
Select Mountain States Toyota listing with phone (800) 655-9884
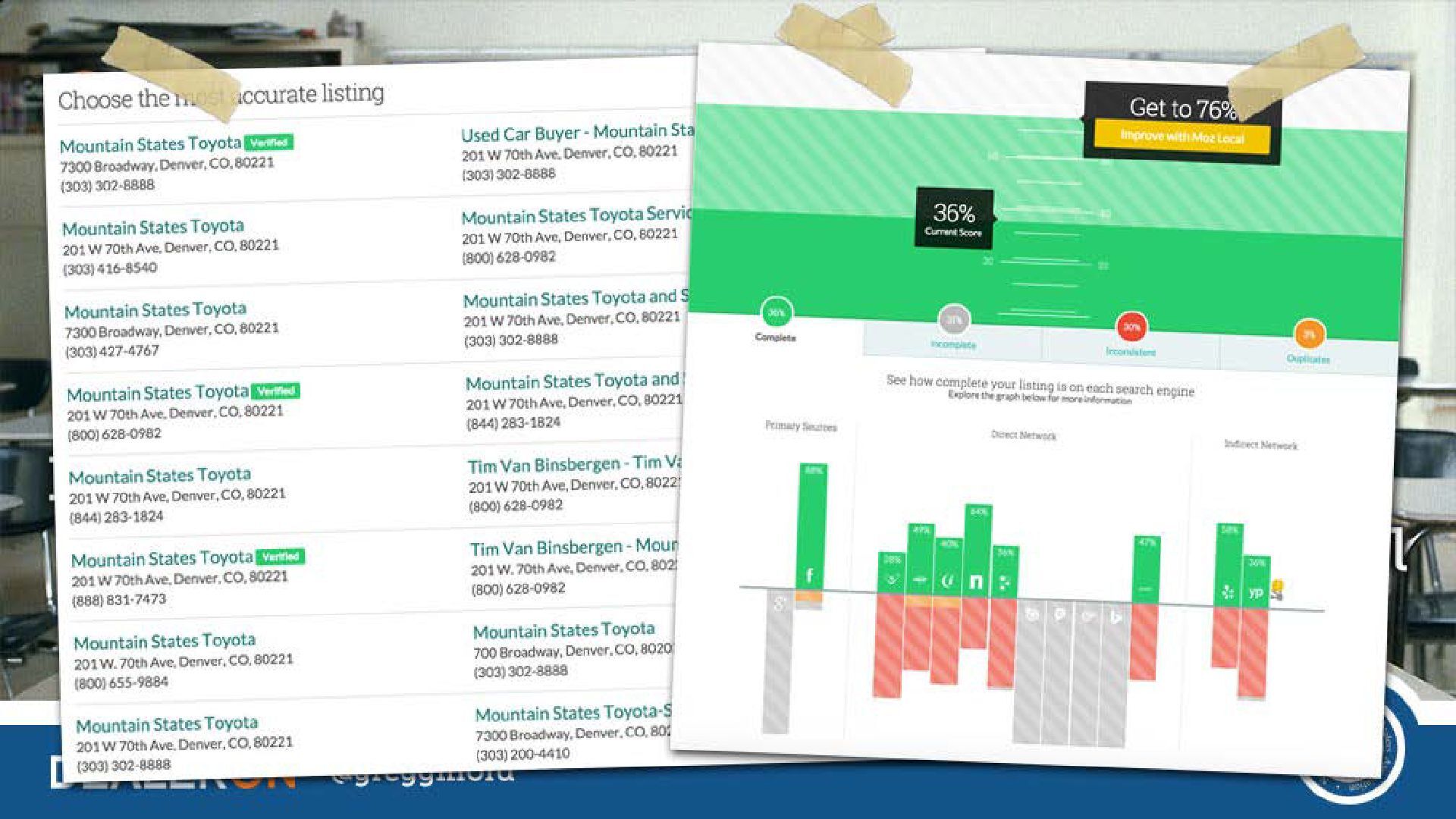pyautogui.click(x=183, y=661)
